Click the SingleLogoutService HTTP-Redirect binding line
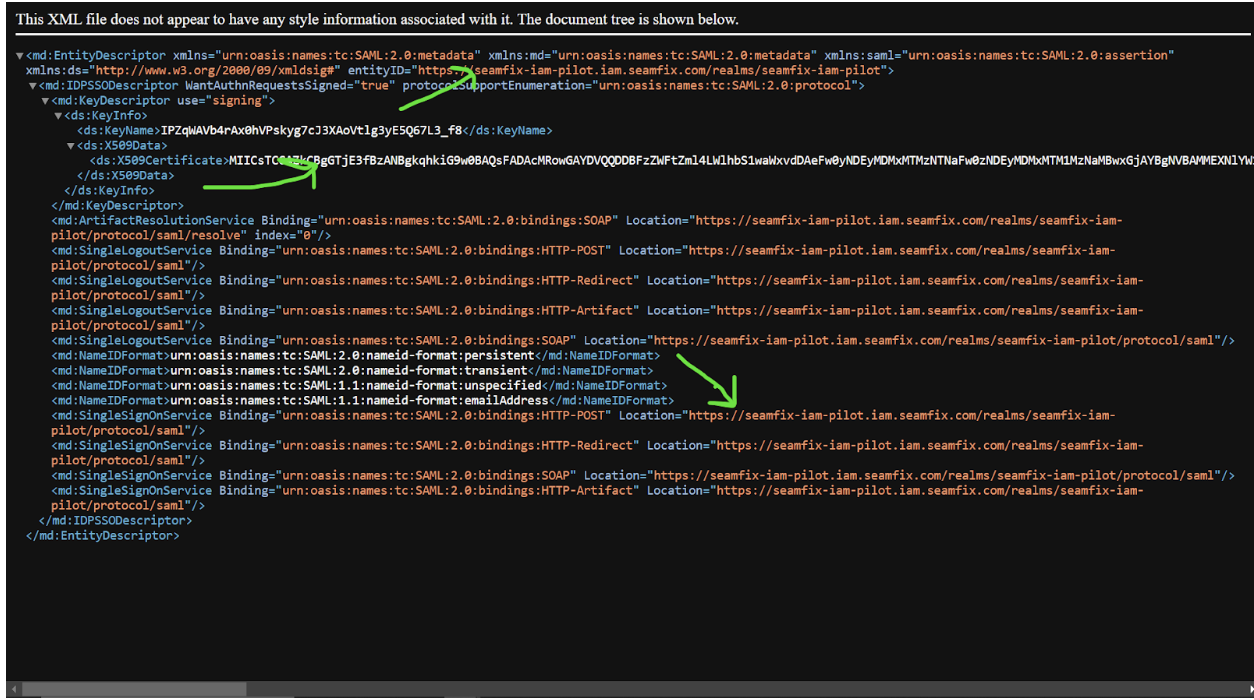Image resolution: width=1254 pixels, height=700 pixels. point(597,288)
